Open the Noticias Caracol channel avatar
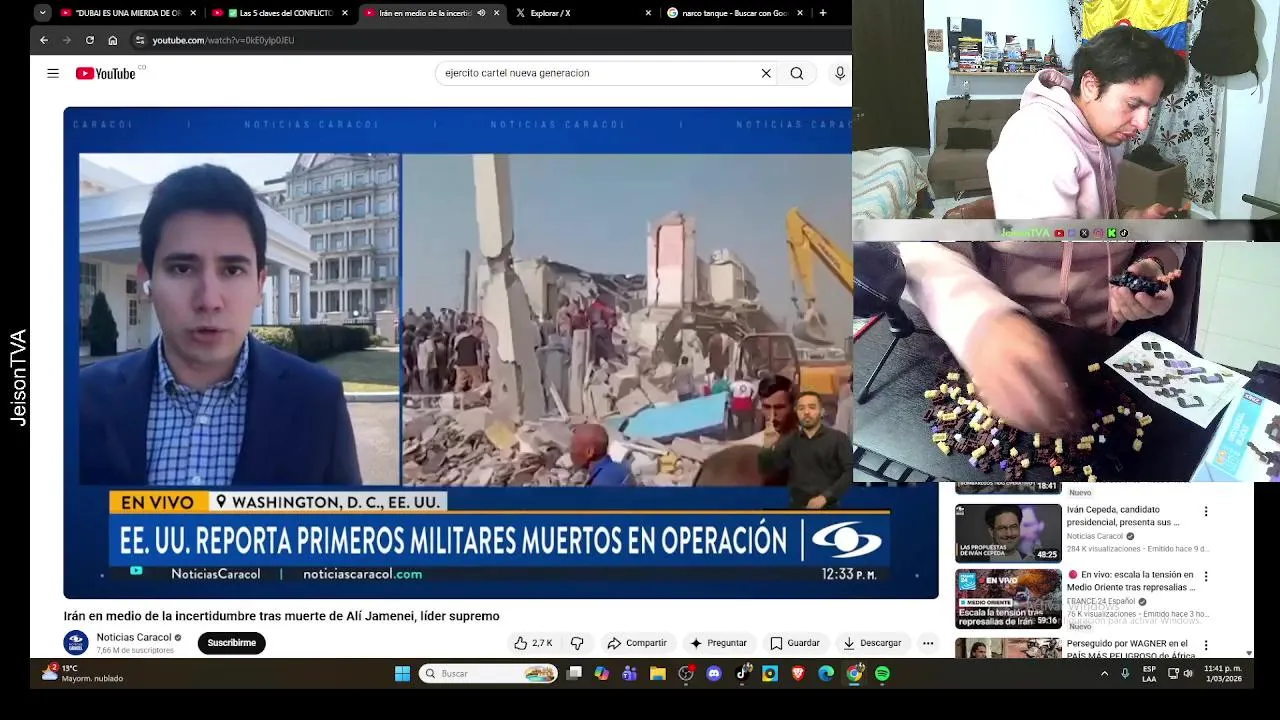The image size is (1280, 720). click(76, 643)
